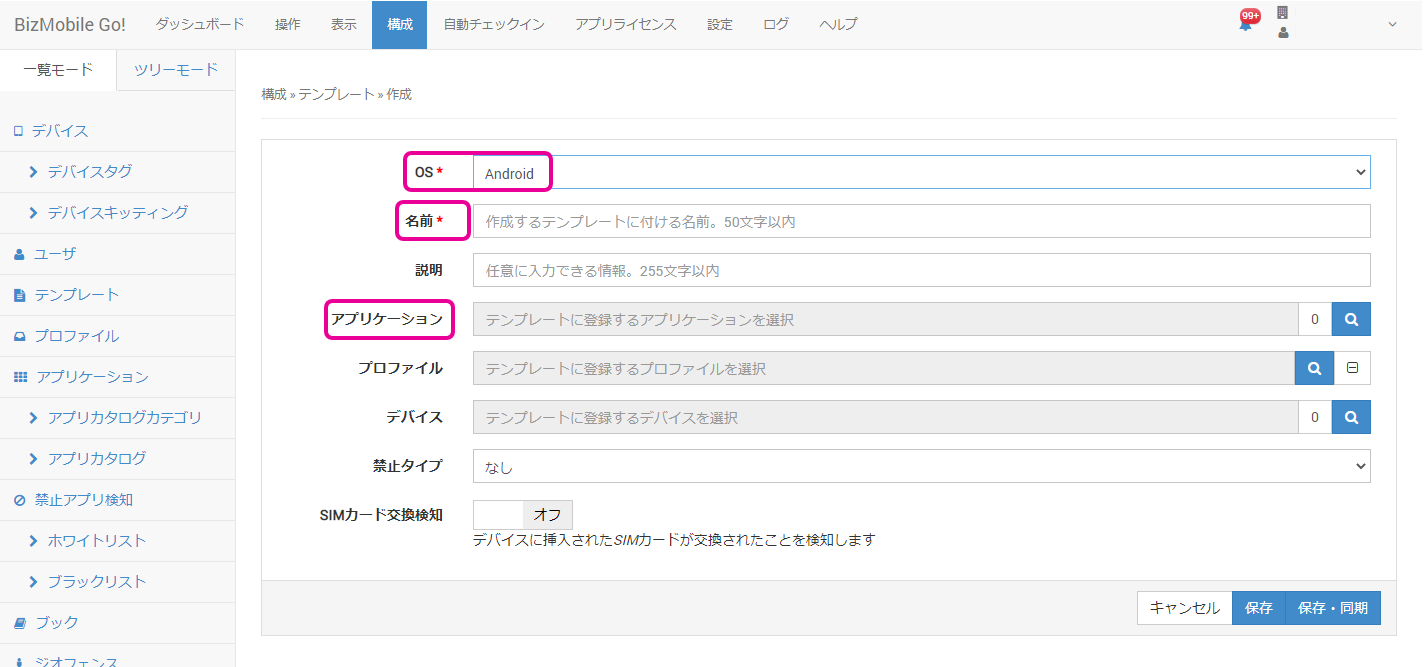Click the minus square icon beside プロファイル search

coord(1352,368)
